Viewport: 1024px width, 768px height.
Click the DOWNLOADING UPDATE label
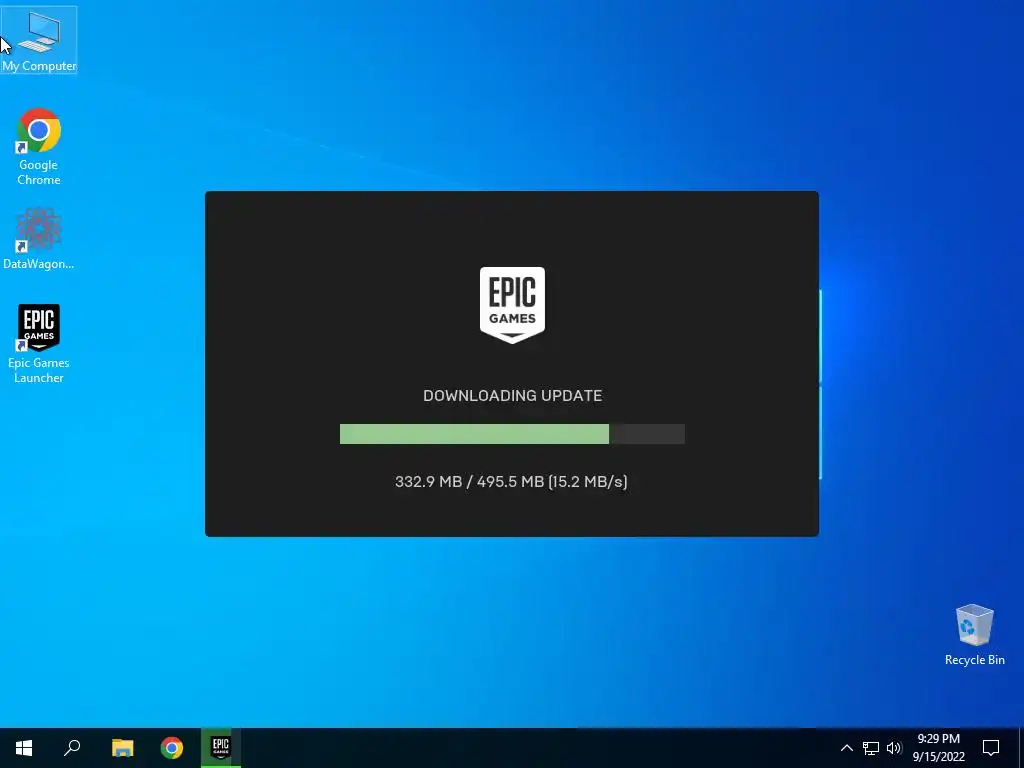coord(512,396)
